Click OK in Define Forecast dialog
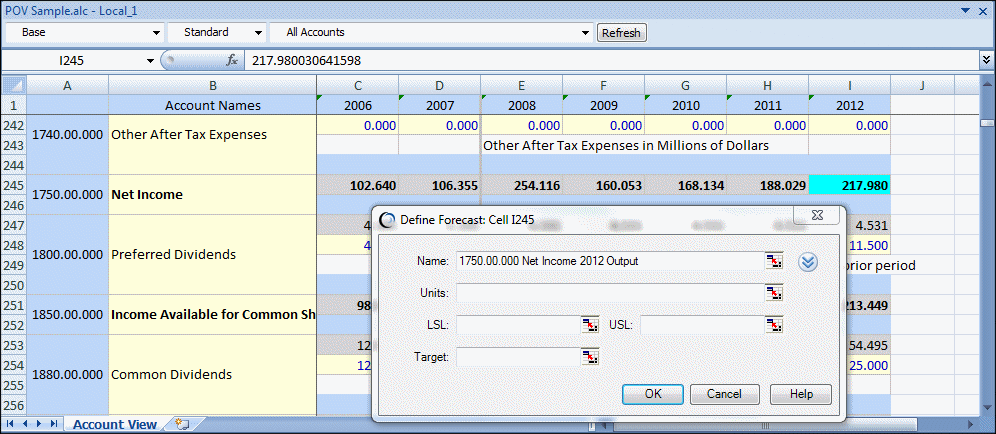Screen dimensions: 996x434 coord(653,394)
